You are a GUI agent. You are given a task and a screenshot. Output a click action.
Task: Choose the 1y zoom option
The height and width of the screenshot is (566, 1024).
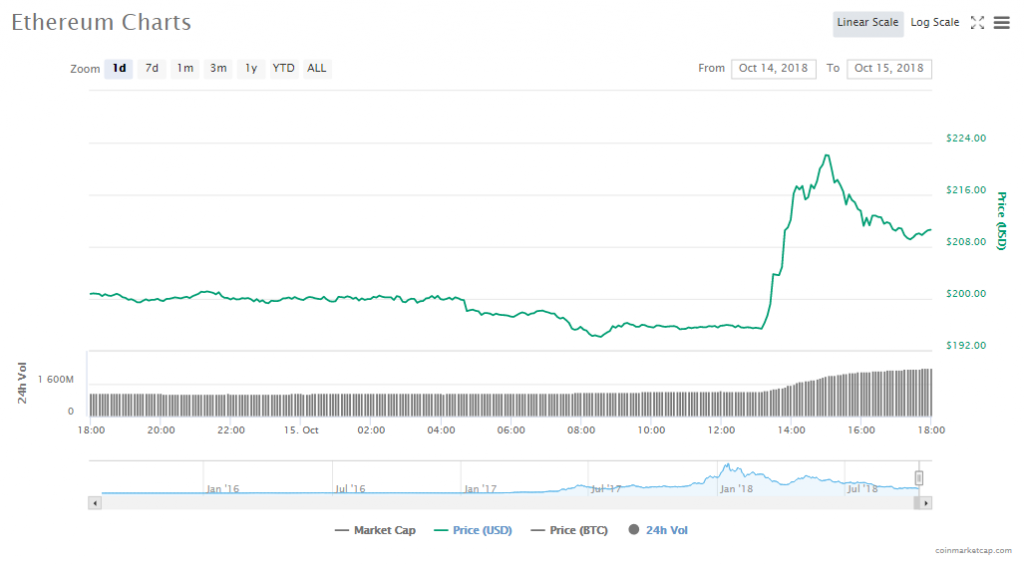(x=251, y=69)
